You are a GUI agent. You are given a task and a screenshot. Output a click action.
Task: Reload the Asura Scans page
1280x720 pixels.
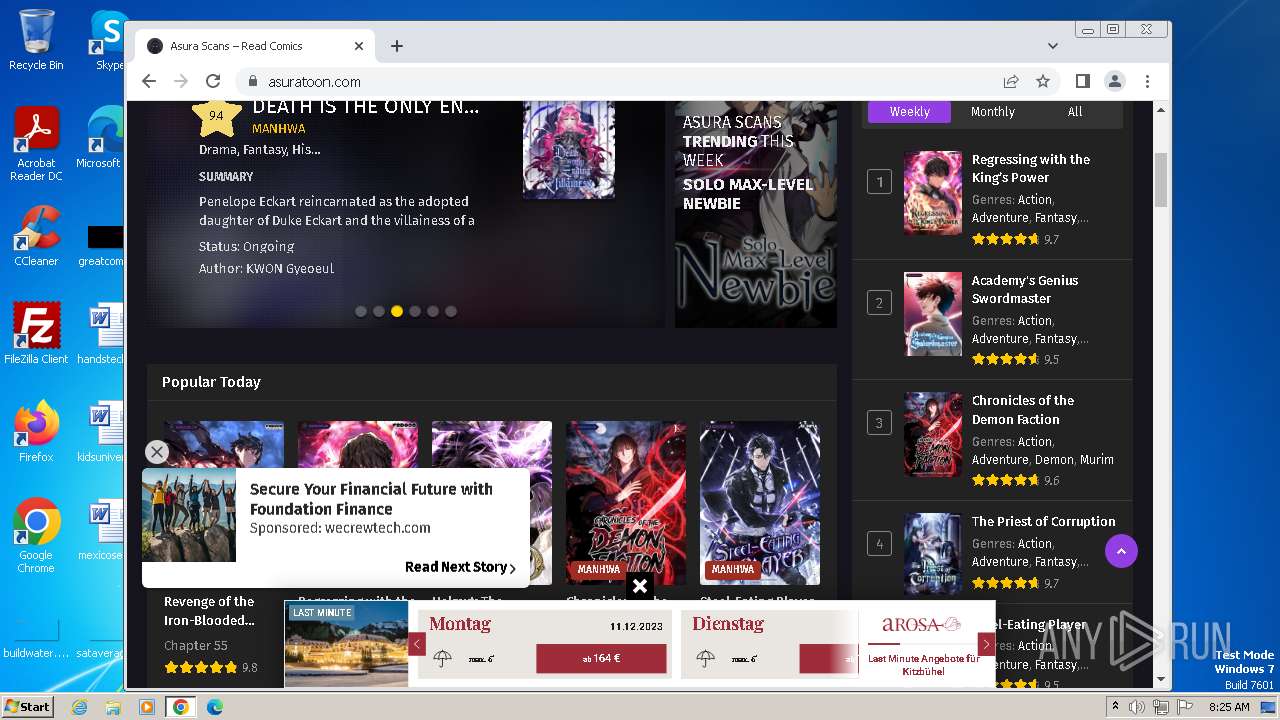pos(213,81)
